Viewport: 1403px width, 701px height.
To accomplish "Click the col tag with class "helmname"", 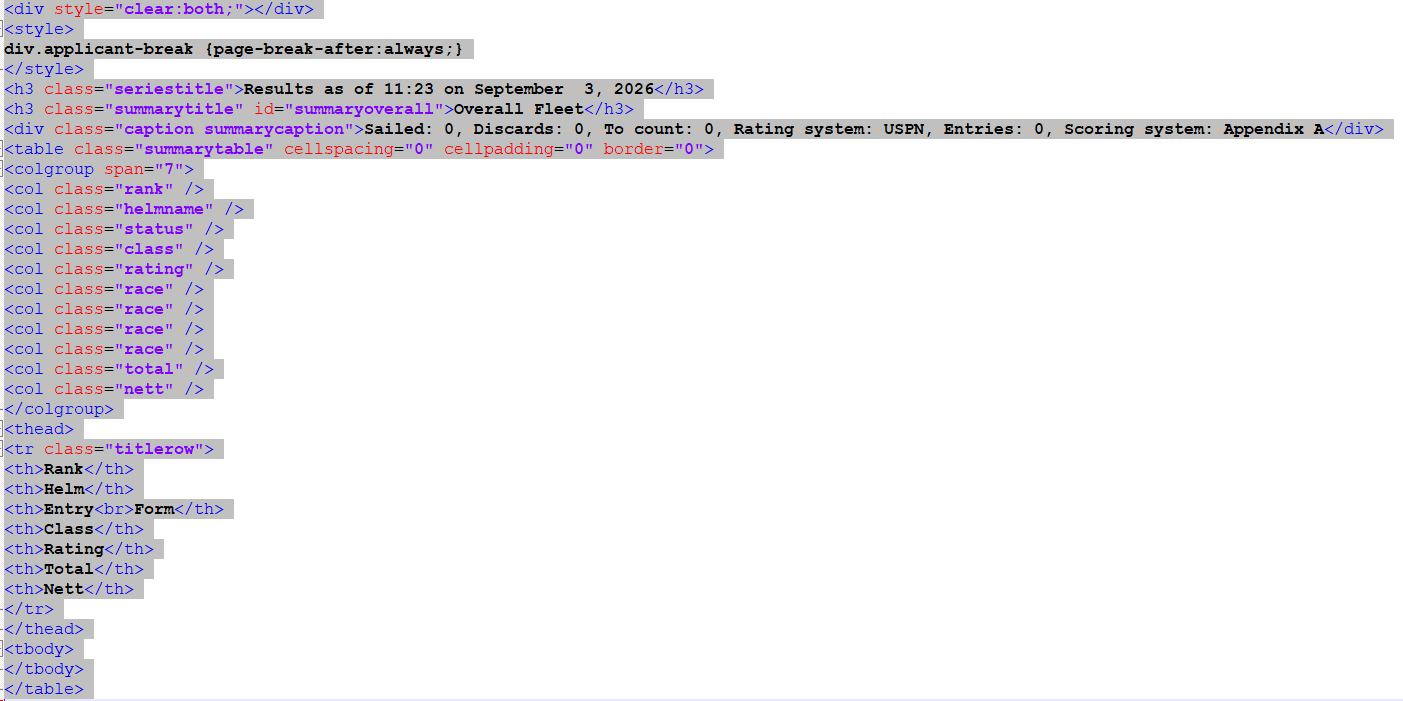I will (124, 209).
